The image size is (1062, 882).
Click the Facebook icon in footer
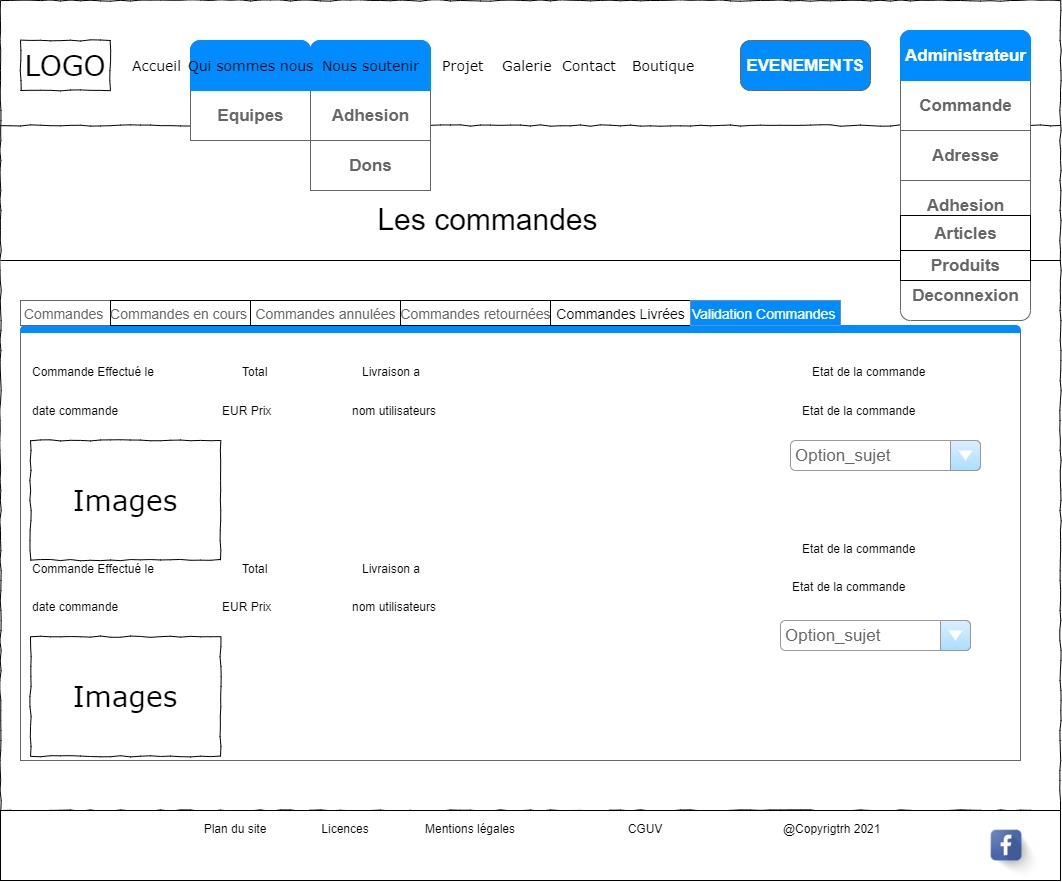click(x=1005, y=845)
